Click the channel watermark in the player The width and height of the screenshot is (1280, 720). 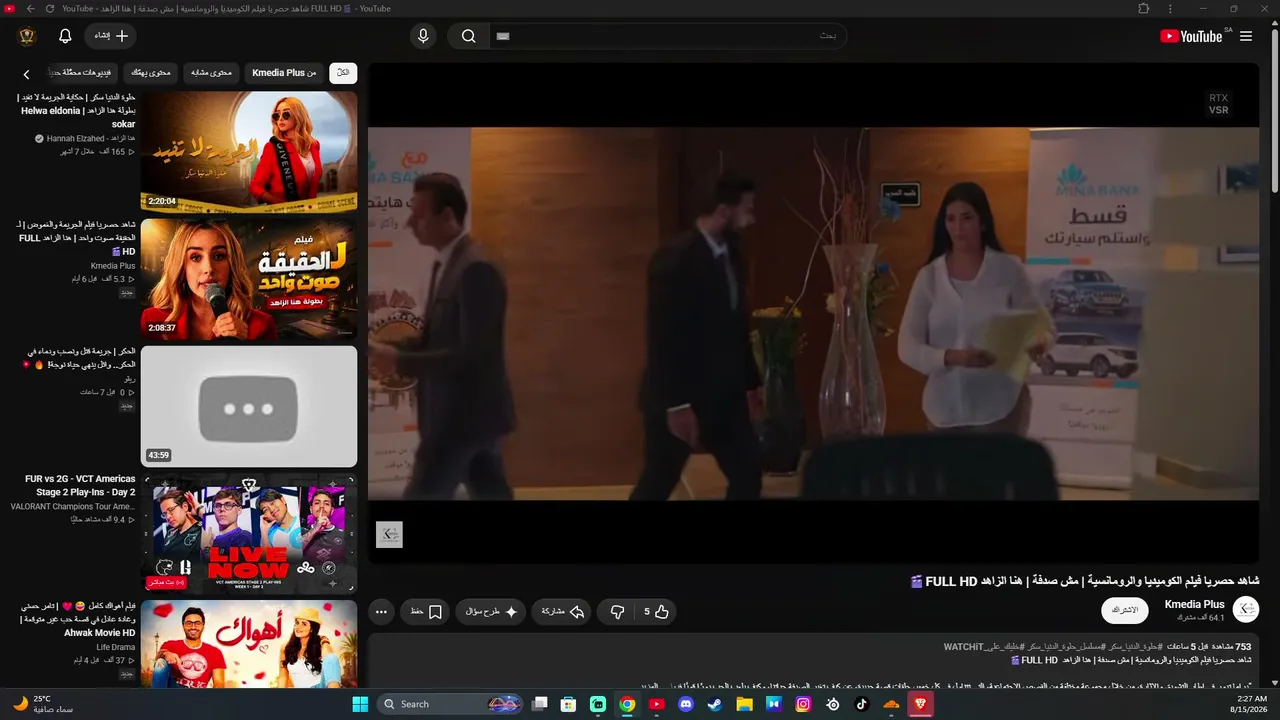[x=389, y=534]
